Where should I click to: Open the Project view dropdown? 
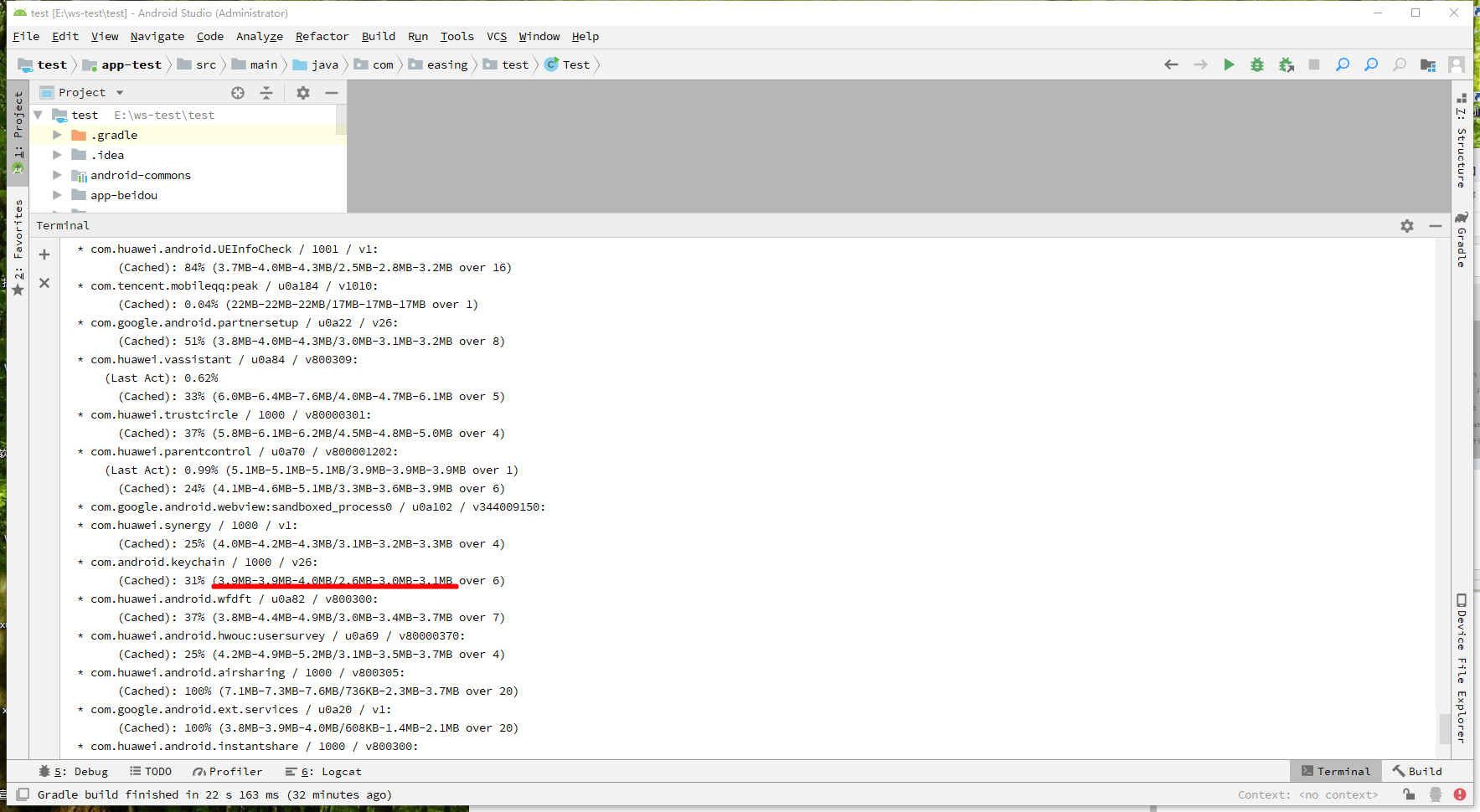(x=120, y=93)
